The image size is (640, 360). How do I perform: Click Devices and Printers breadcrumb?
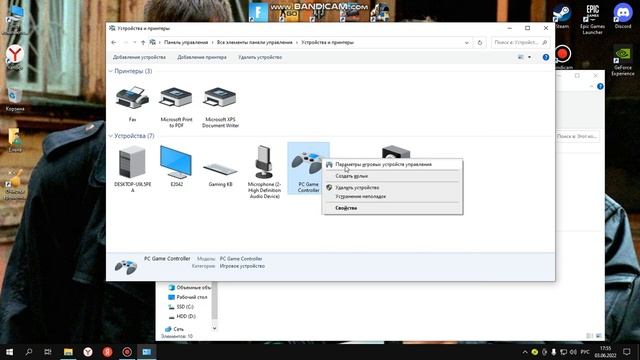328,42
